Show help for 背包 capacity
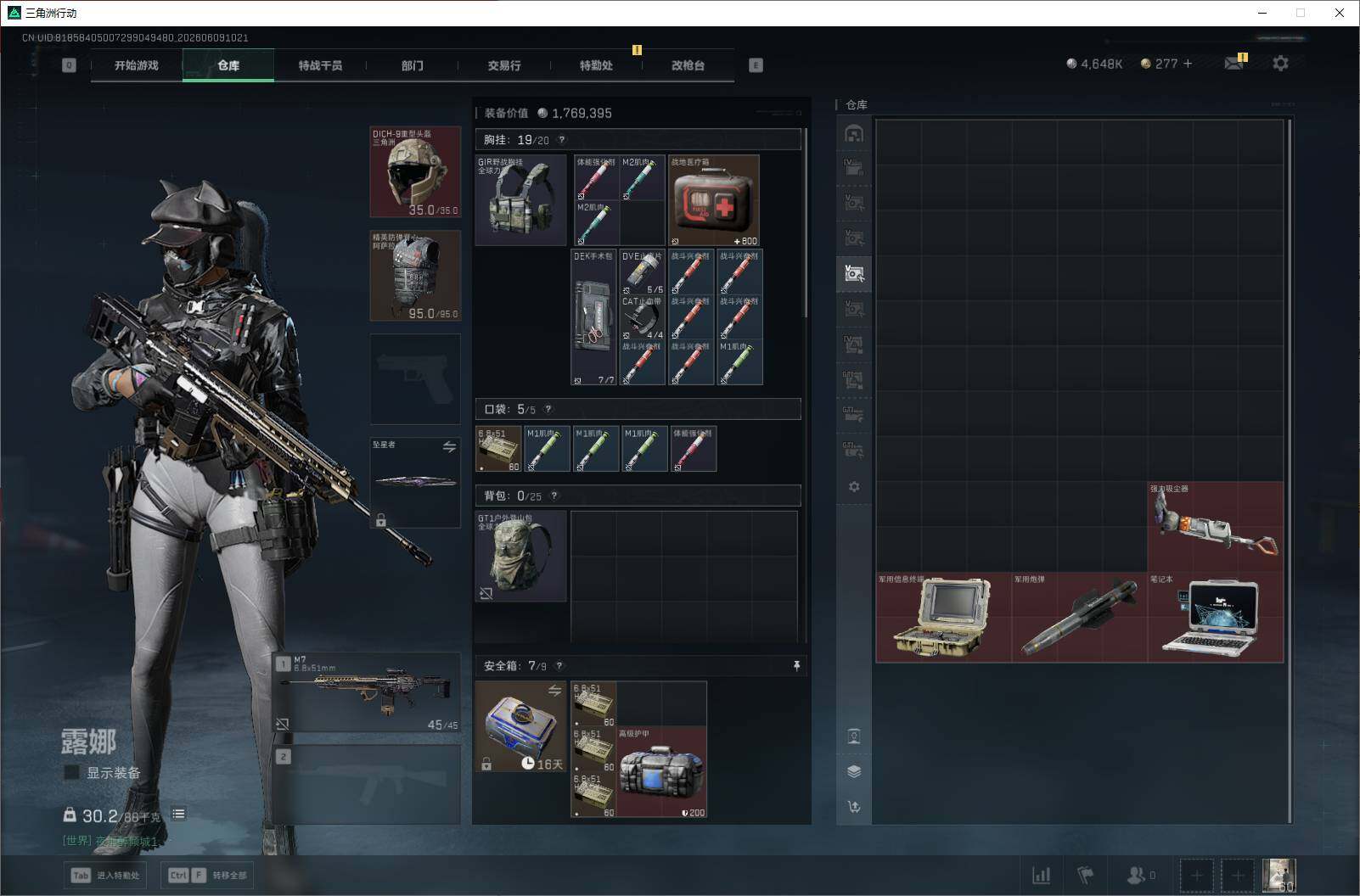 tap(554, 496)
